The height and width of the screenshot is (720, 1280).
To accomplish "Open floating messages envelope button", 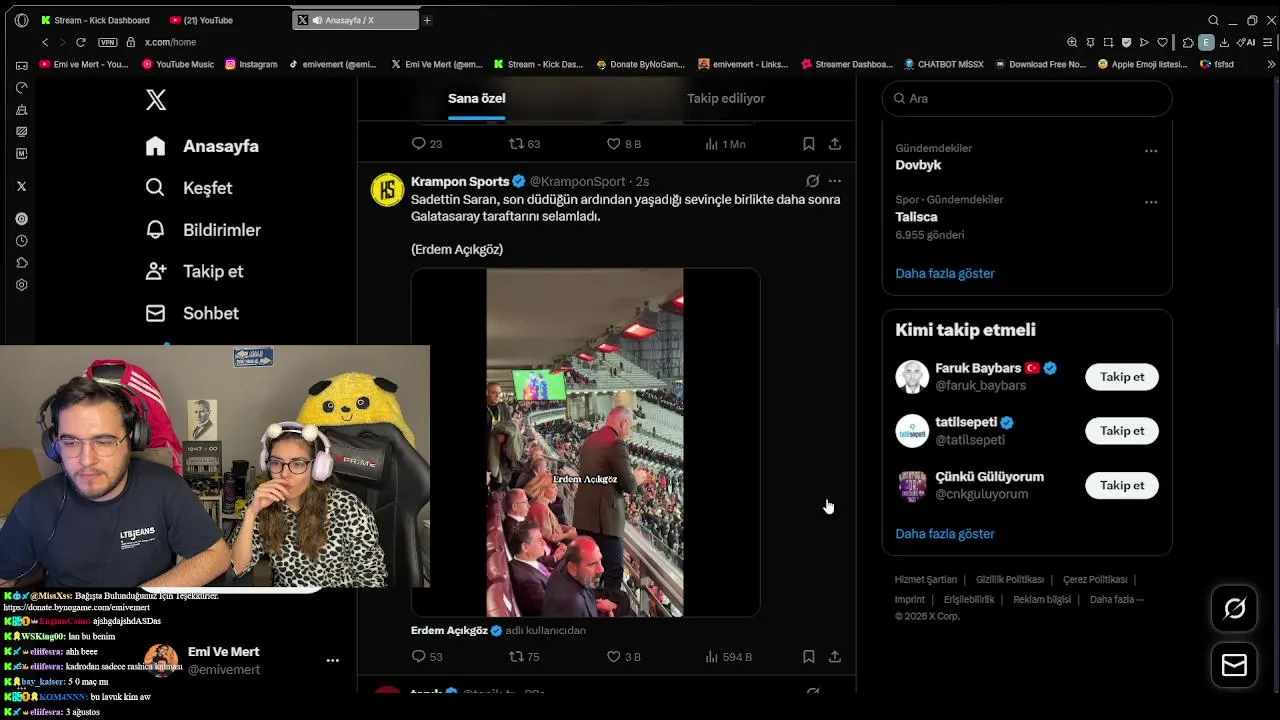I will coord(1234,665).
